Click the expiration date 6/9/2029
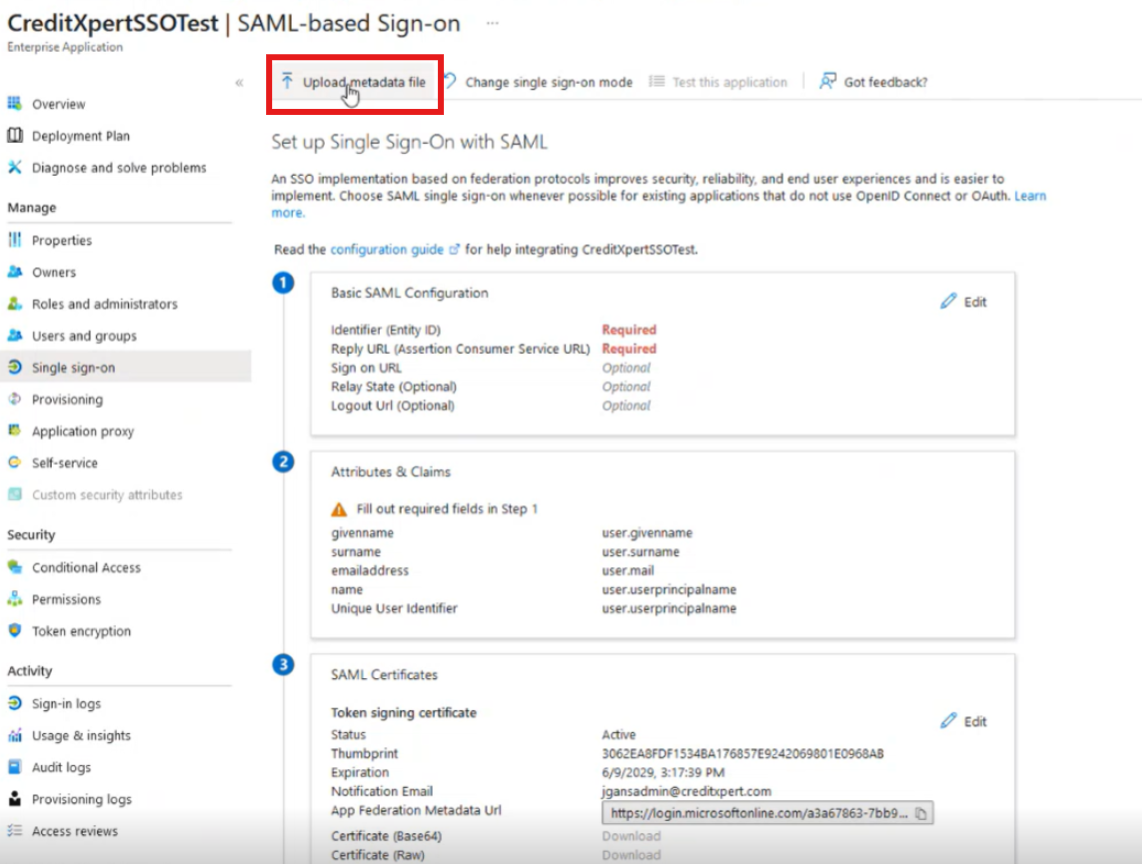The width and height of the screenshot is (1142, 864). 663,772
